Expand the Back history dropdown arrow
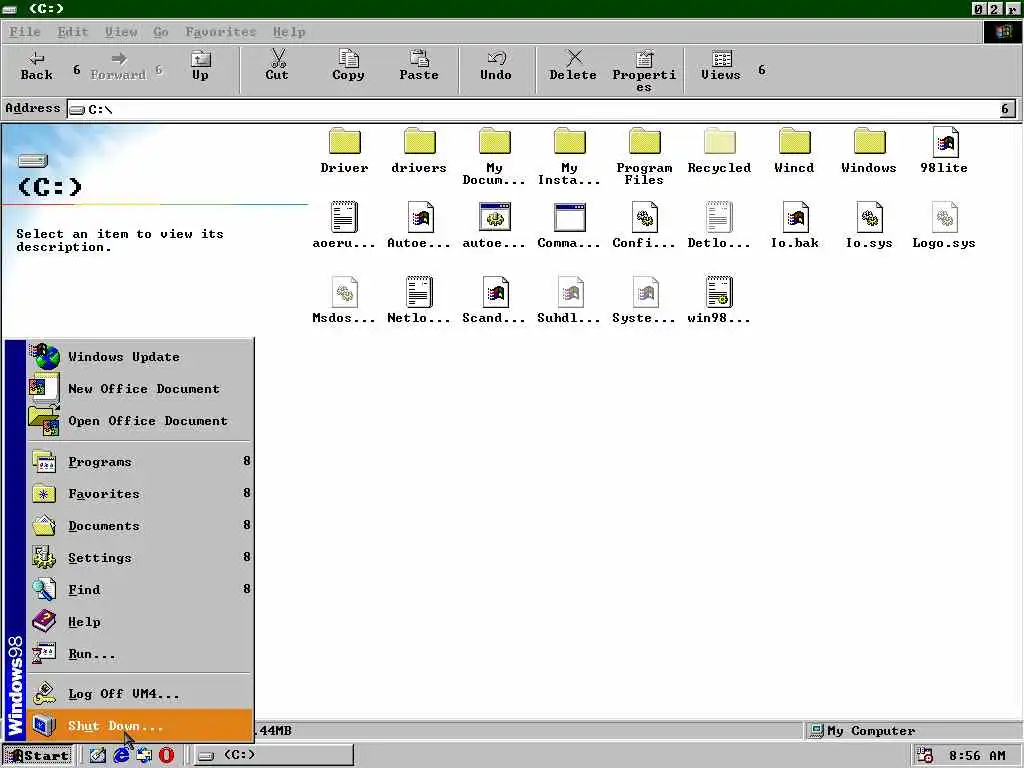 pyautogui.click(x=76, y=69)
